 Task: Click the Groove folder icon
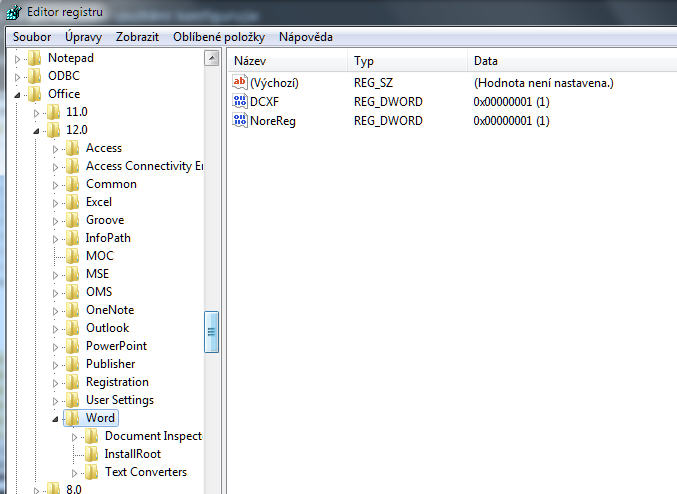[x=73, y=220]
